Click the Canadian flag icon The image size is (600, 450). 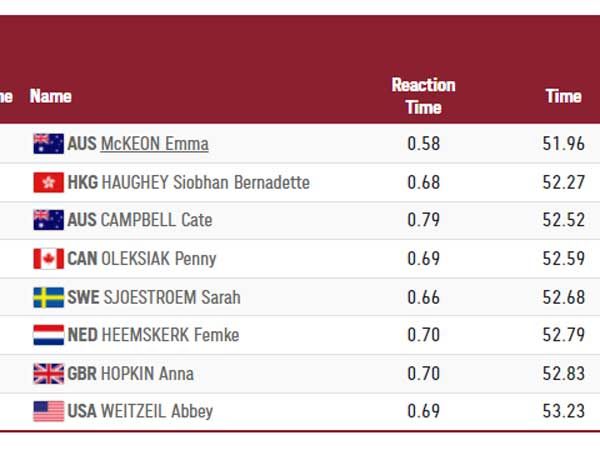pos(48,259)
